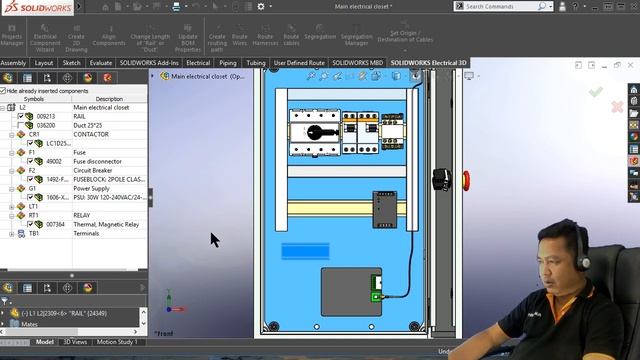Open the DisplayManager color-ball tab in upper panel
The width and height of the screenshot is (640, 360).
87,78
